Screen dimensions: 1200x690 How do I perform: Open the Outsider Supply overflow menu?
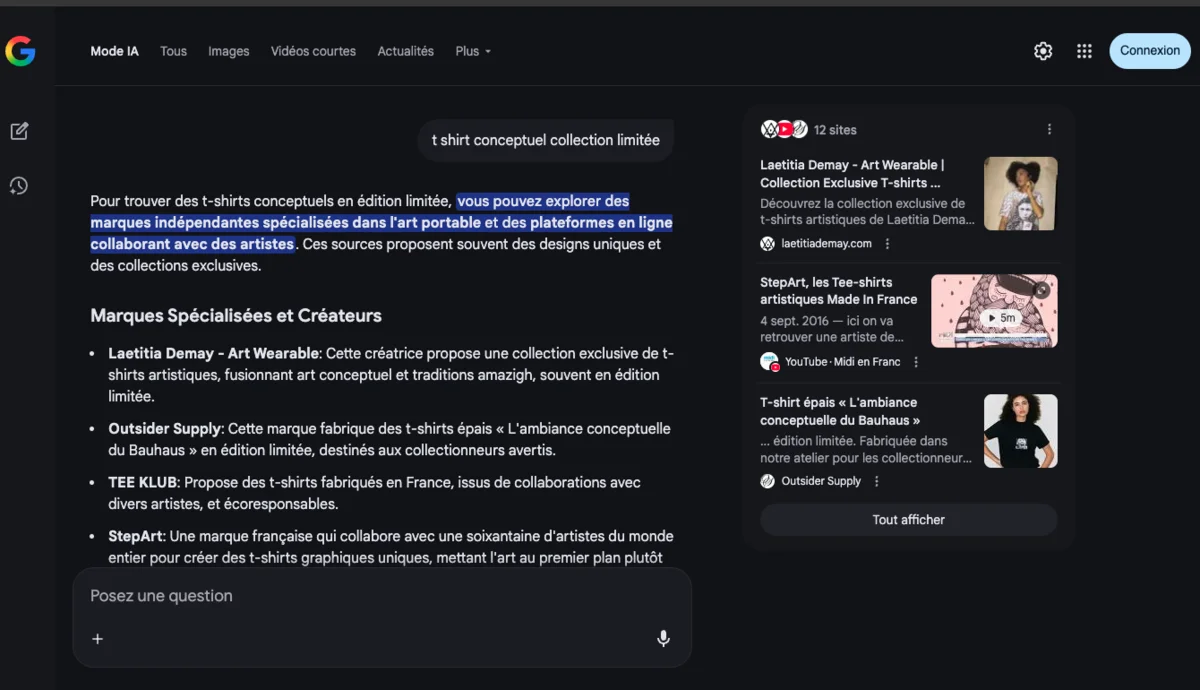876,481
